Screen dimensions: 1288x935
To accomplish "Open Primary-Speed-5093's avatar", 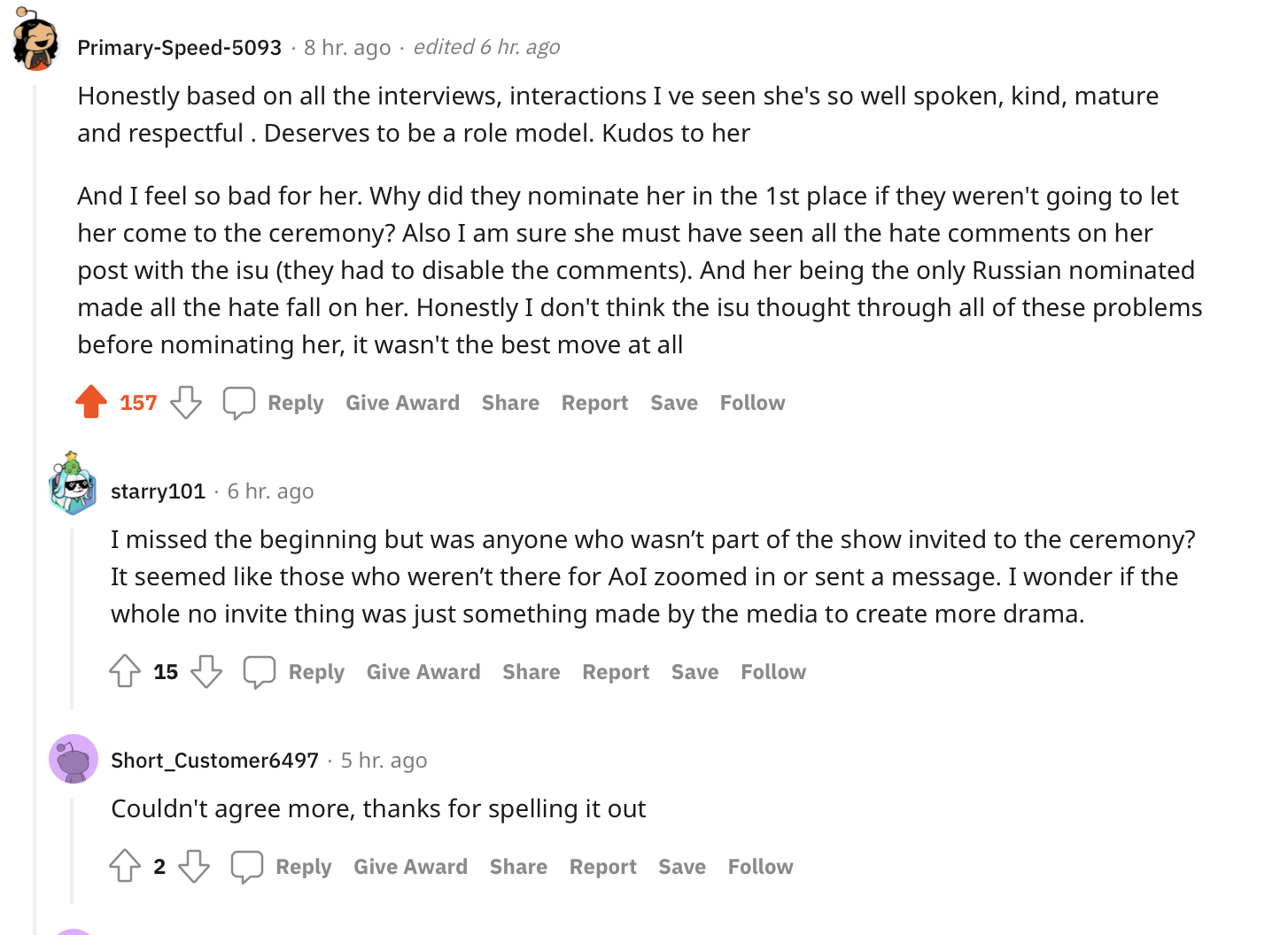I will [35, 41].
